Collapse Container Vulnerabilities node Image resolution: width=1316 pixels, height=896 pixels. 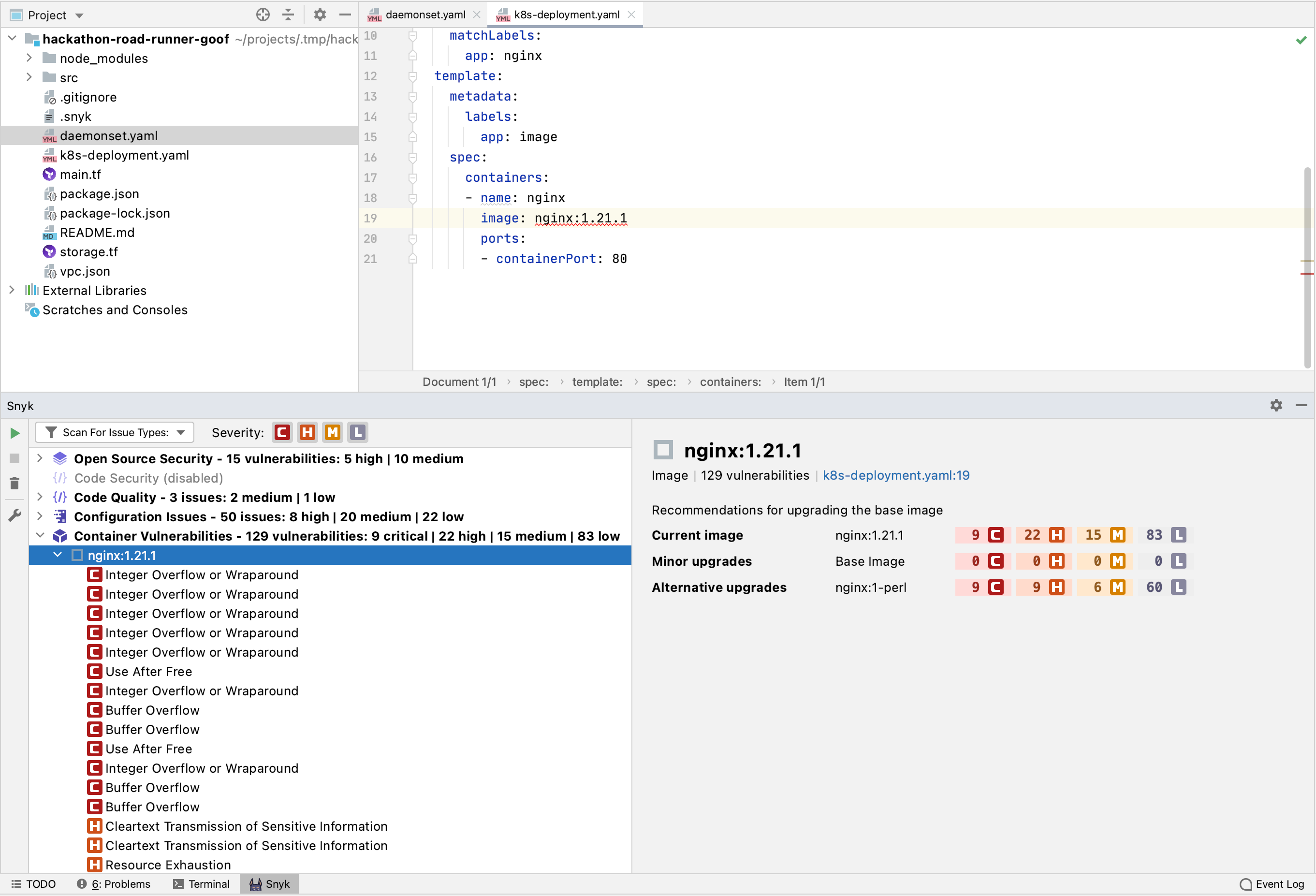[x=40, y=535]
